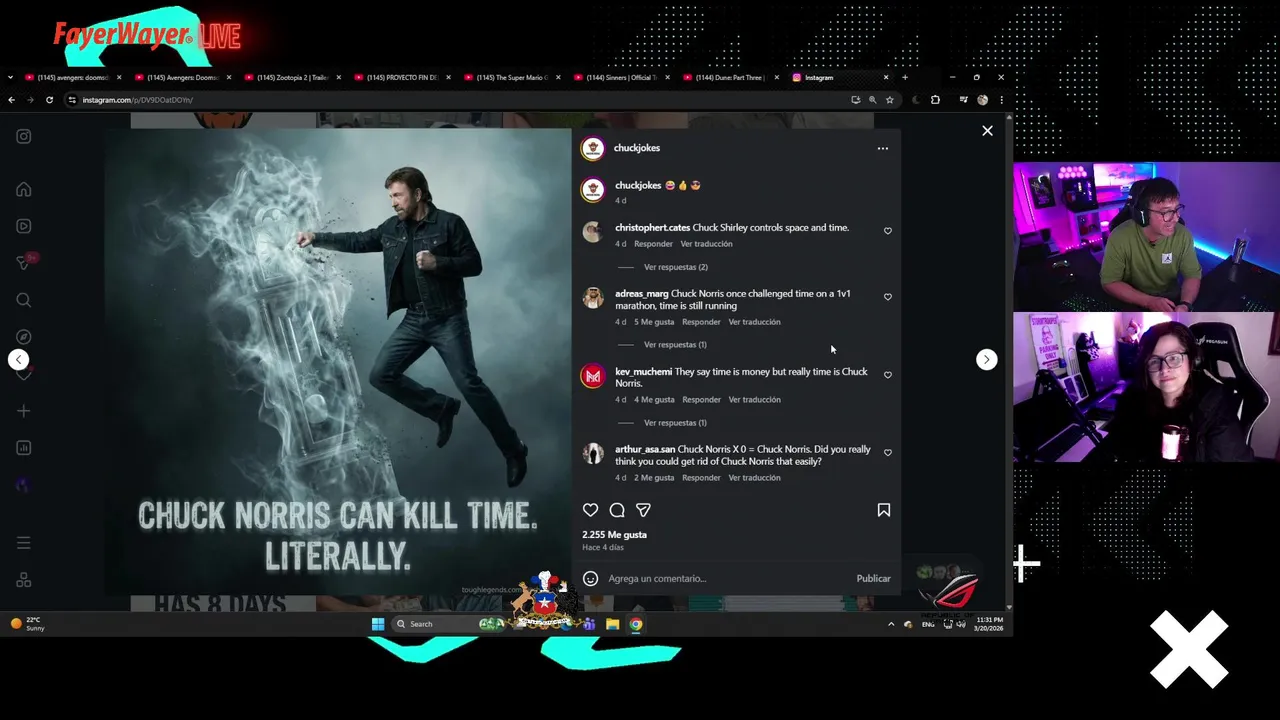Go back in browser toolbar

click(x=11, y=100)
